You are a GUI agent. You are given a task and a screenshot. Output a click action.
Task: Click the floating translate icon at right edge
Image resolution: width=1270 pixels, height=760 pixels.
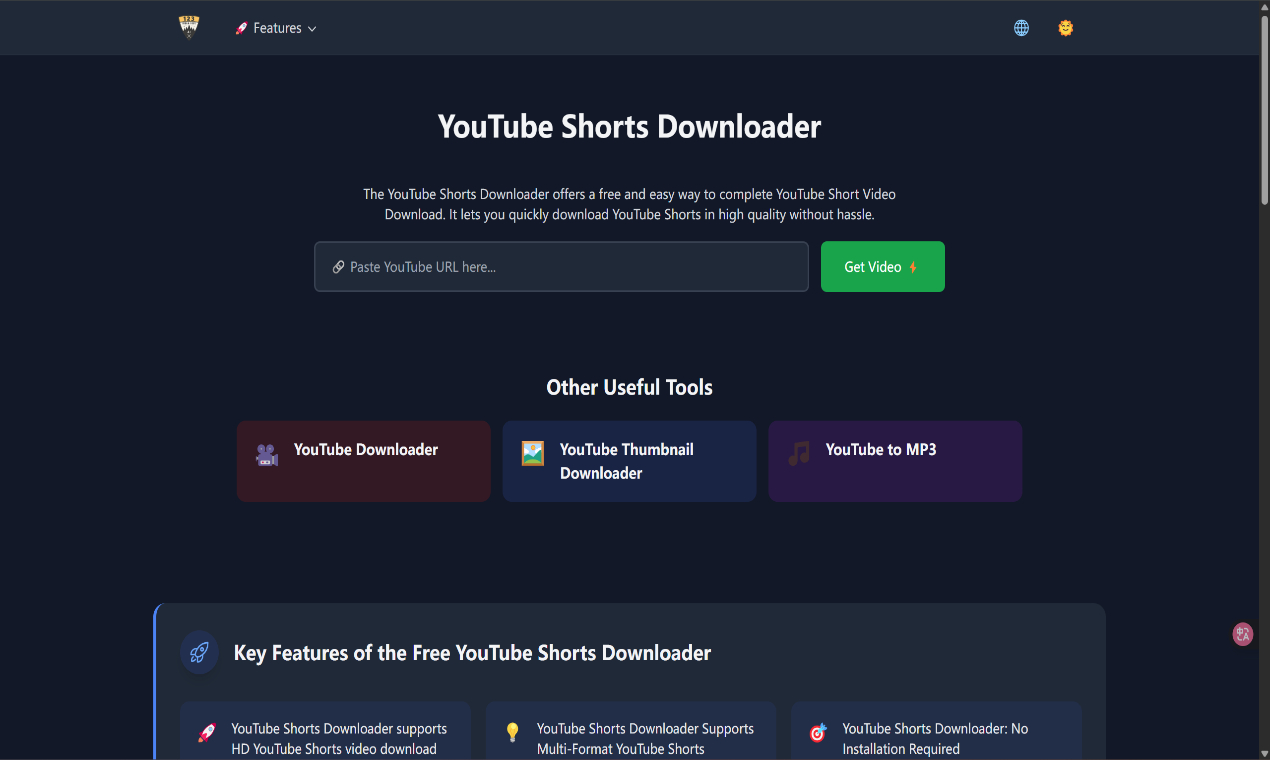click(1243, 634)
